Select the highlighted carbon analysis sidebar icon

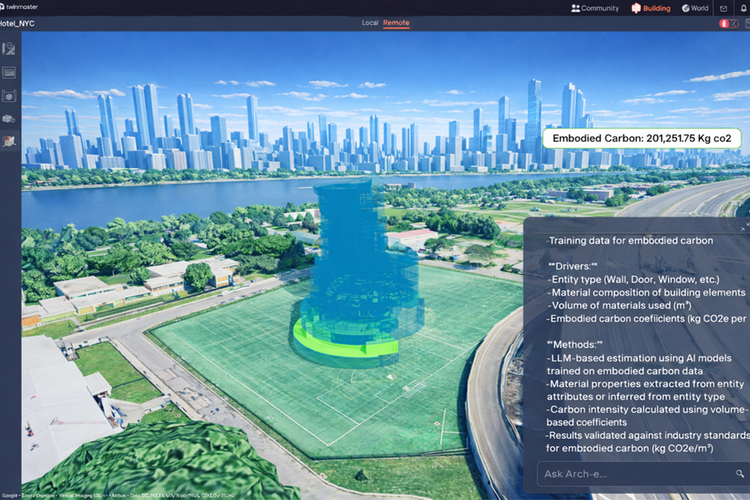[9, 141]
